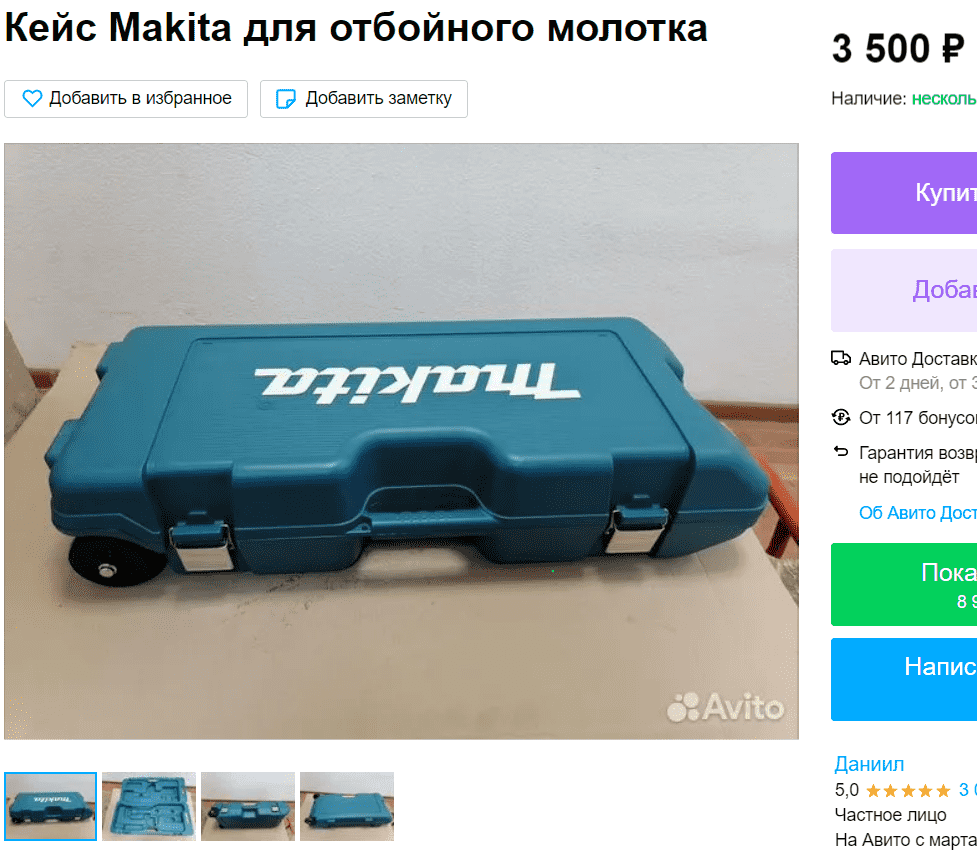
Task: Buy the item with purple Купить button
Action: 904,193
